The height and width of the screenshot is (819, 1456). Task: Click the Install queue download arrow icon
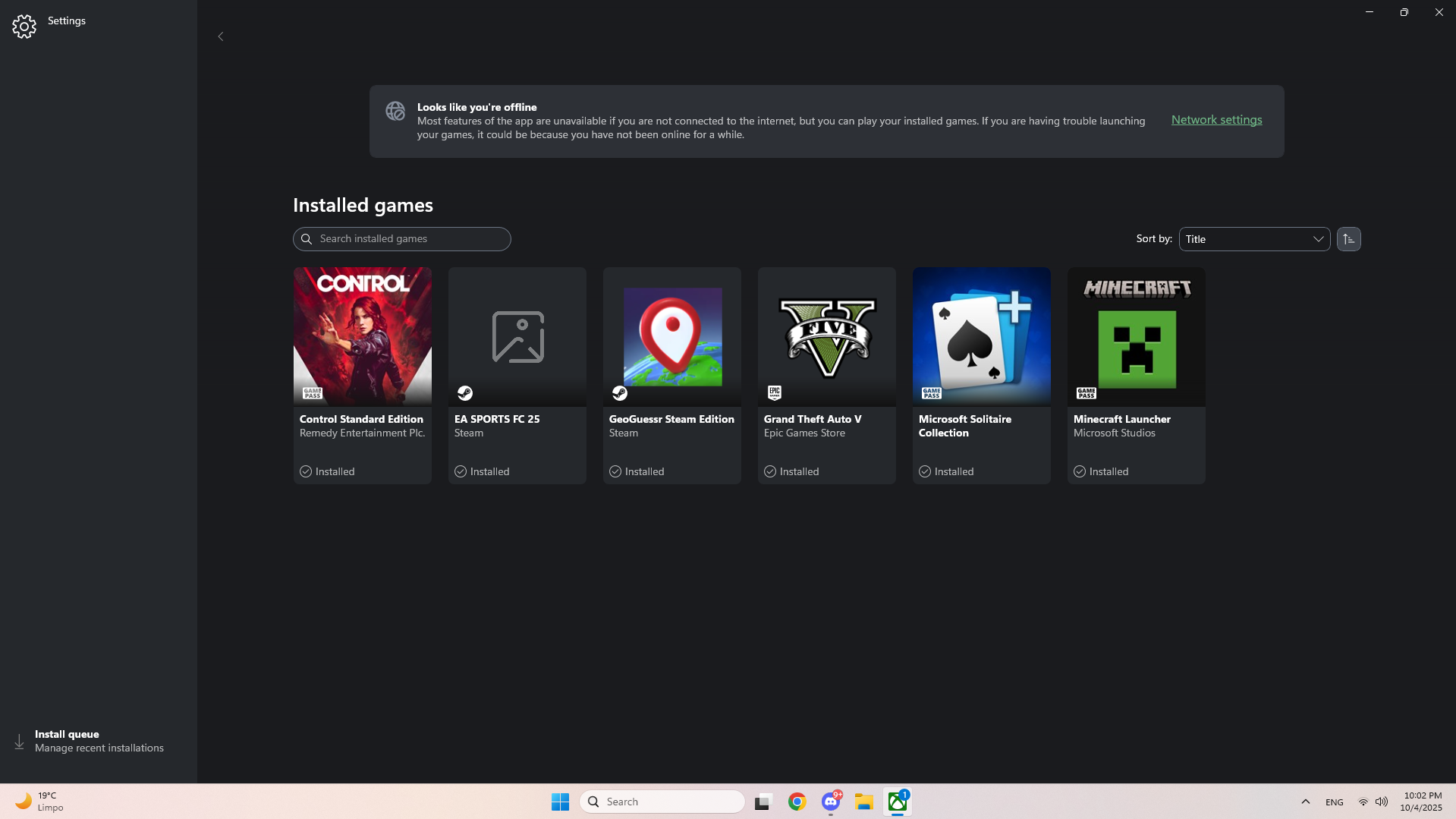(x=19, y=742)
